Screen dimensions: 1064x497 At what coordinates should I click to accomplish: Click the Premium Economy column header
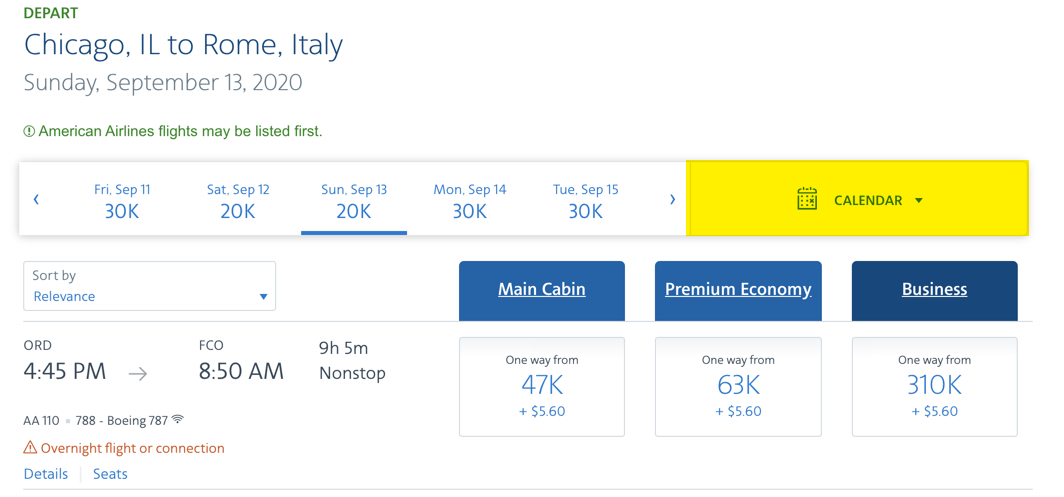(x=738, y=291)
